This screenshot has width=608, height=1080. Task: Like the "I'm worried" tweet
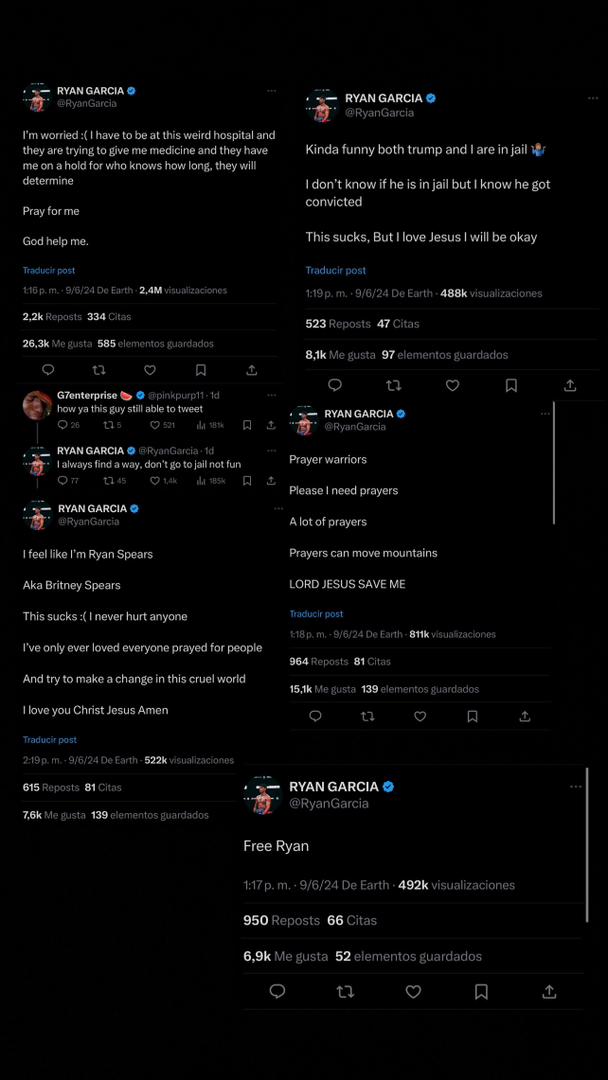(x=149, y=370)
